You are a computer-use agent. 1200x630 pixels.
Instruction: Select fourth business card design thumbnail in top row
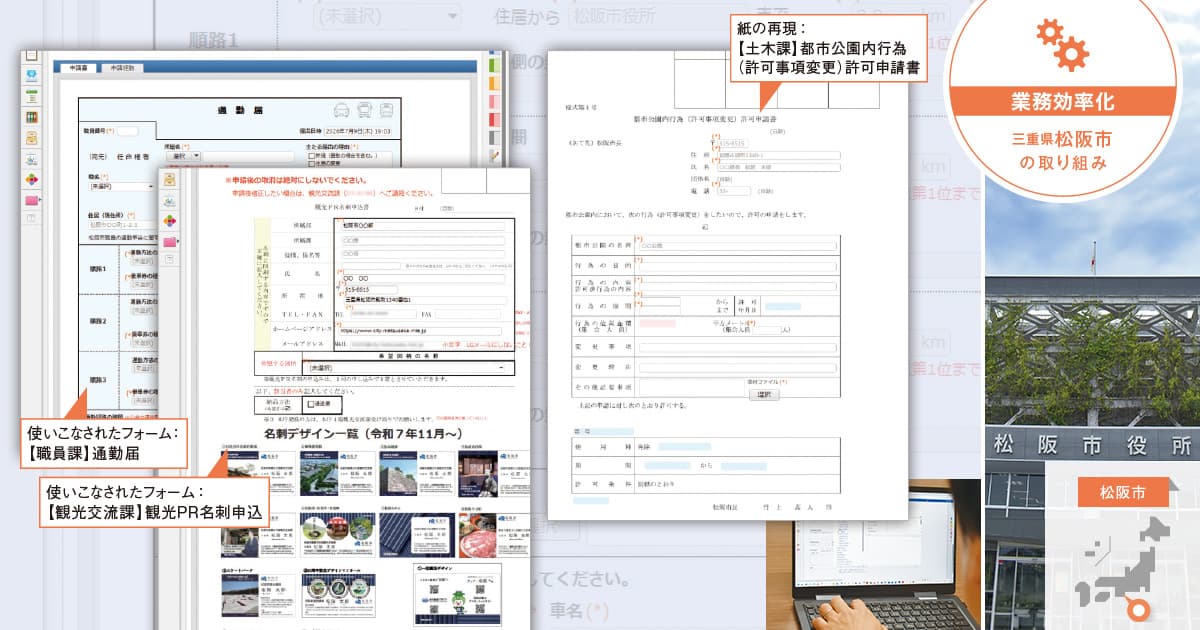(494, 474)
